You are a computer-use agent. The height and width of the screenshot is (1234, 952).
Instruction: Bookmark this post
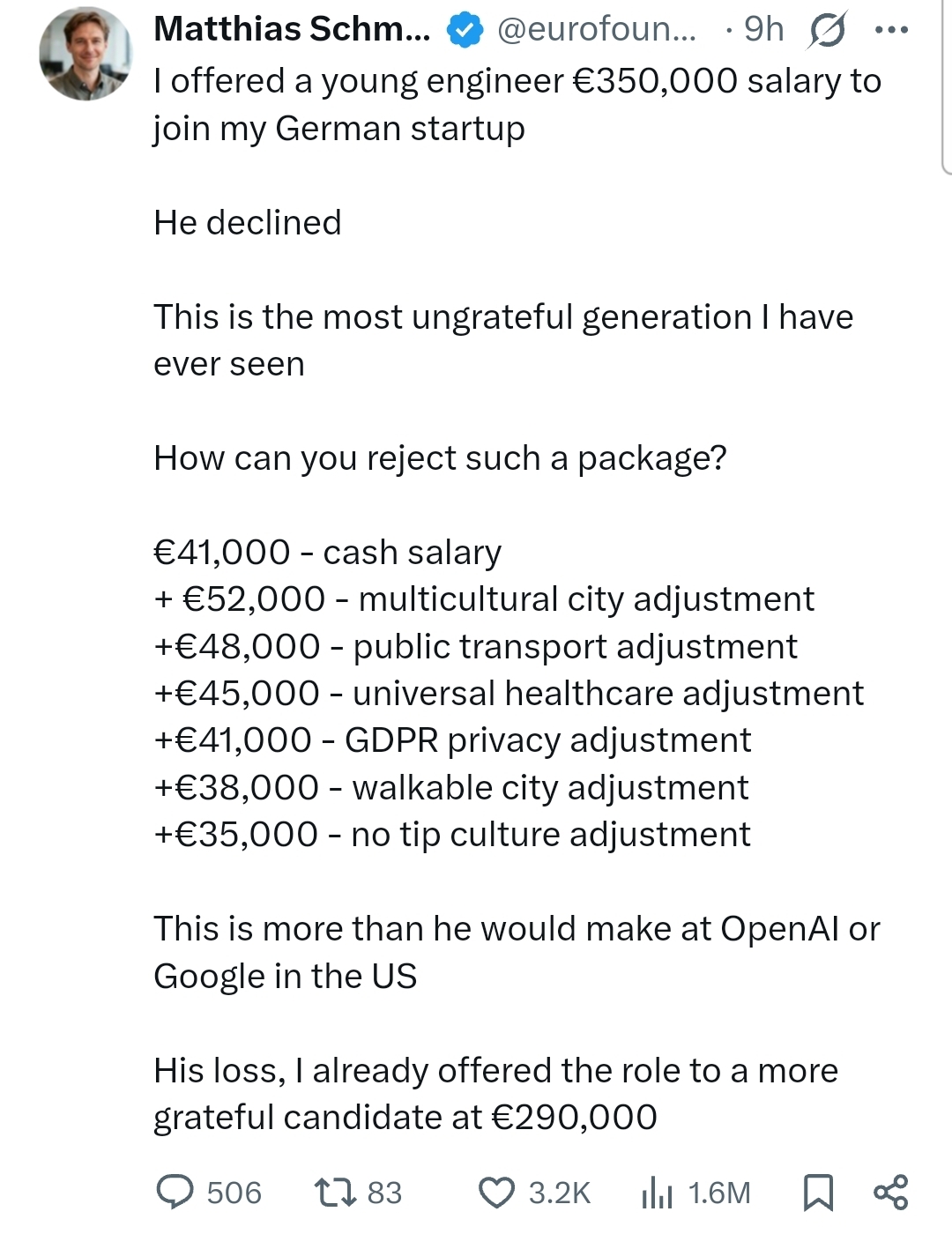(818, 1193)
